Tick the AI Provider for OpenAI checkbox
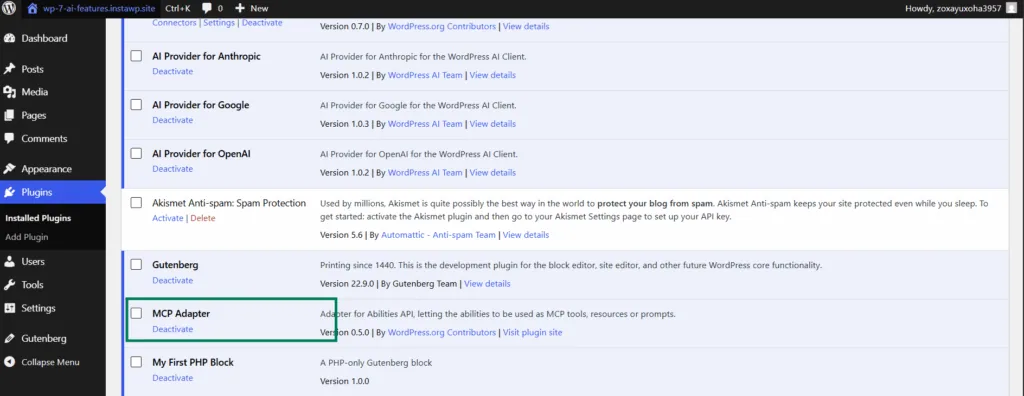The height and width of the screenshot is (396, 1024). point(136,154)
